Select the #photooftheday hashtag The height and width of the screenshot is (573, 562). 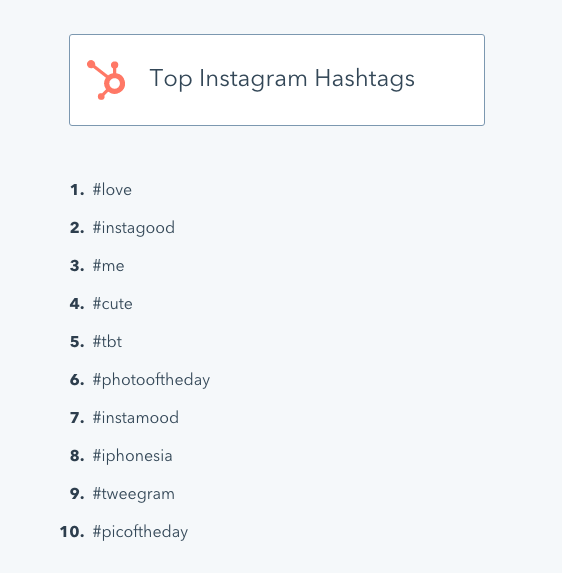coord(151,380)
